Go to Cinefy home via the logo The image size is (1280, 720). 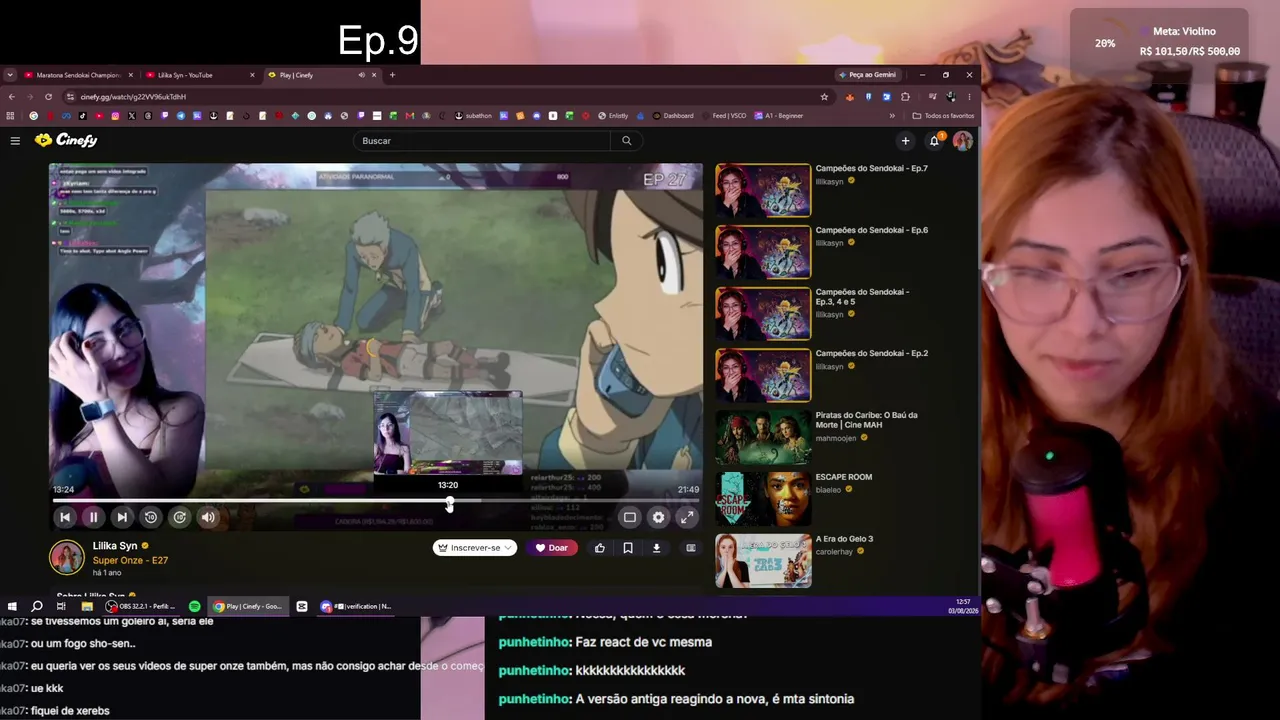click(x=66, y=141)
